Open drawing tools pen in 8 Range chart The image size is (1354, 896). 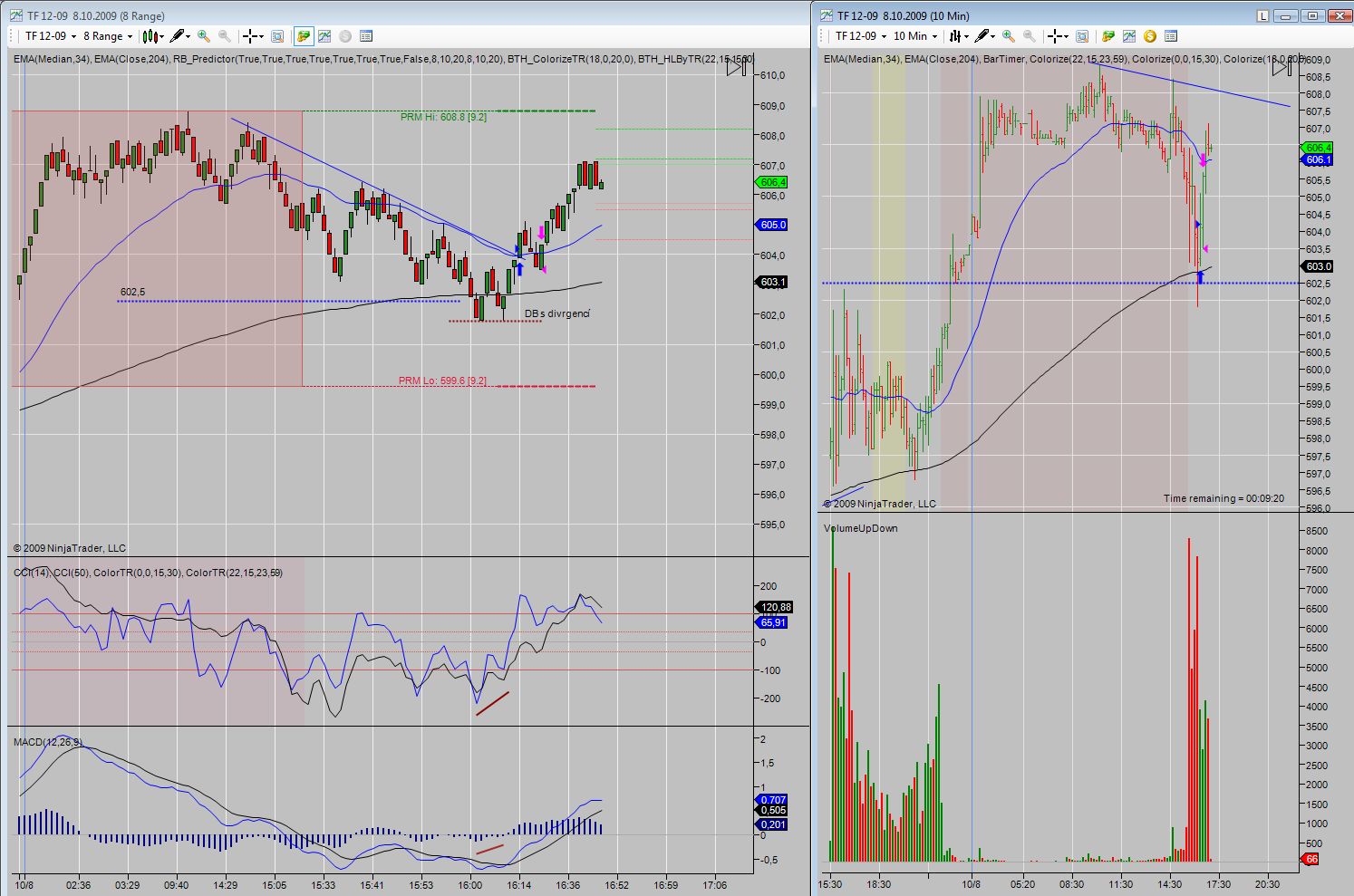pyautogui.click(x=178, y=36)
